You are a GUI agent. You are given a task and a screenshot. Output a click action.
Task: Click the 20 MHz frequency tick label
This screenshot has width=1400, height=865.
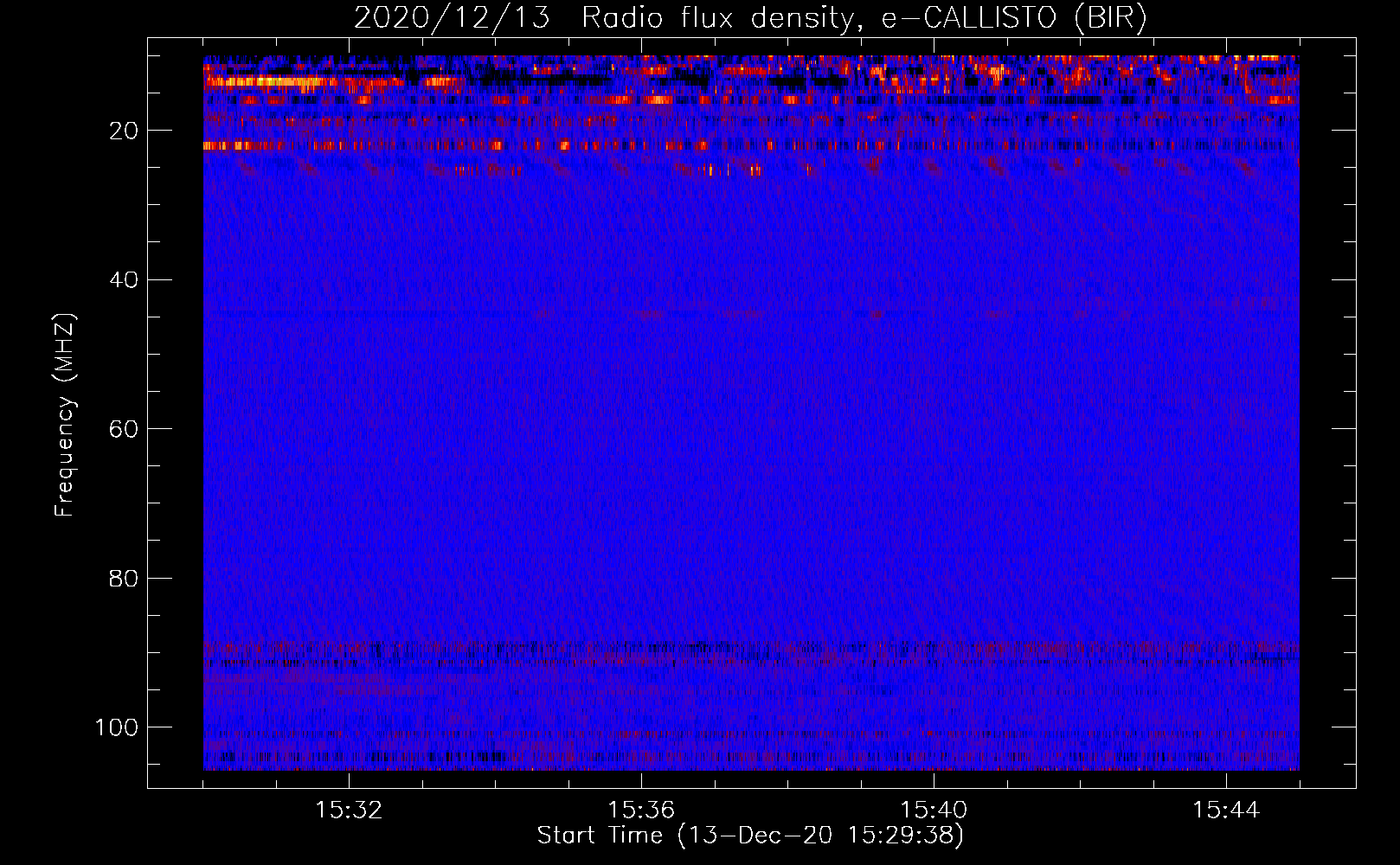(124, 131)
